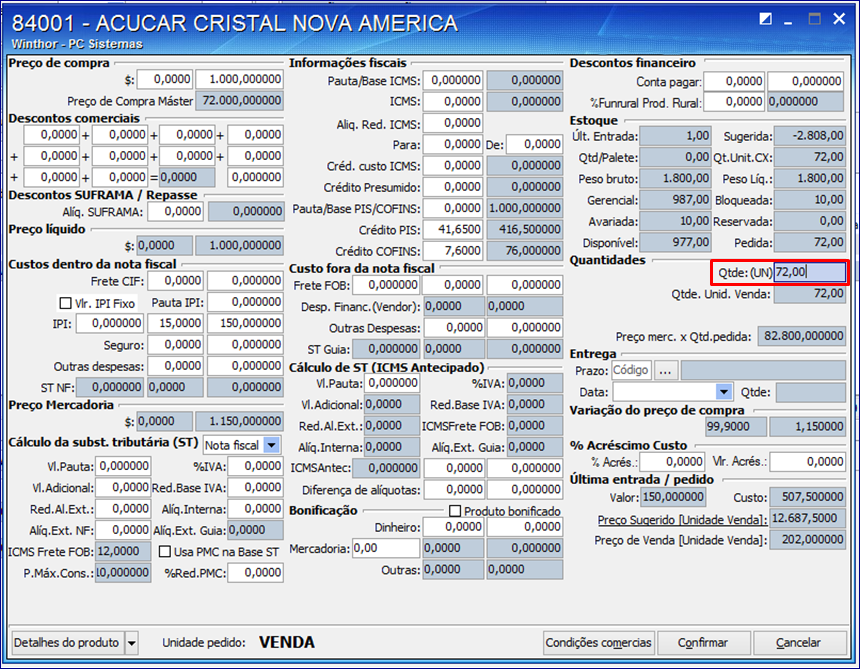Edit the IPI 15,0000 percentage field
The width and height of the screenshot is (860, 669).
click(x=176, y=323)
